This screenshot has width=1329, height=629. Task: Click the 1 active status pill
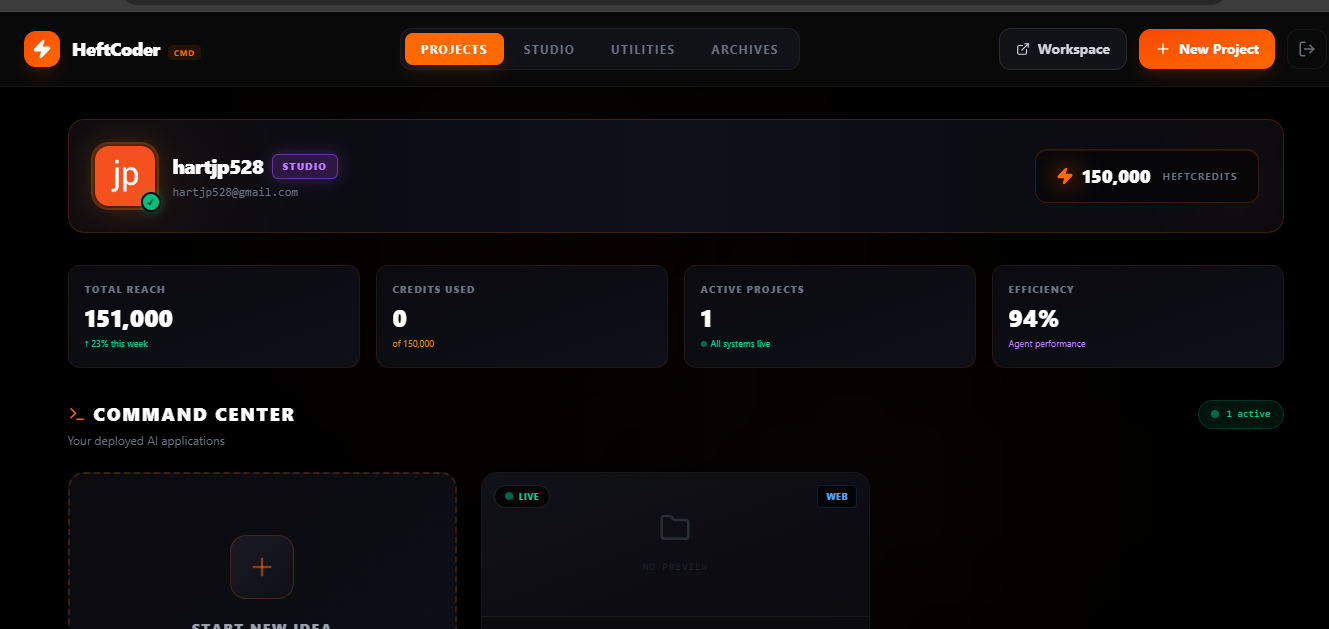click(1240, 414)
